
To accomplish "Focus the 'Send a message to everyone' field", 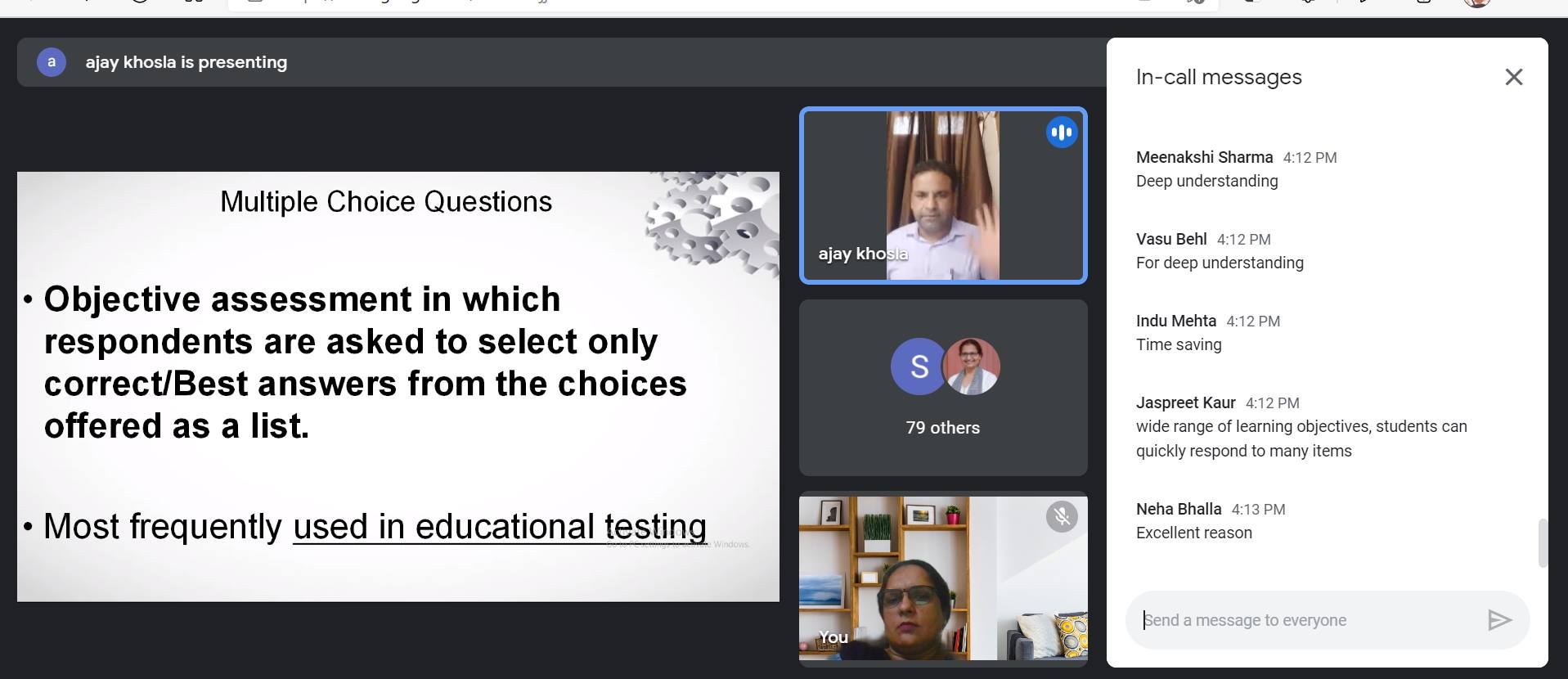I will (1309, 620).
